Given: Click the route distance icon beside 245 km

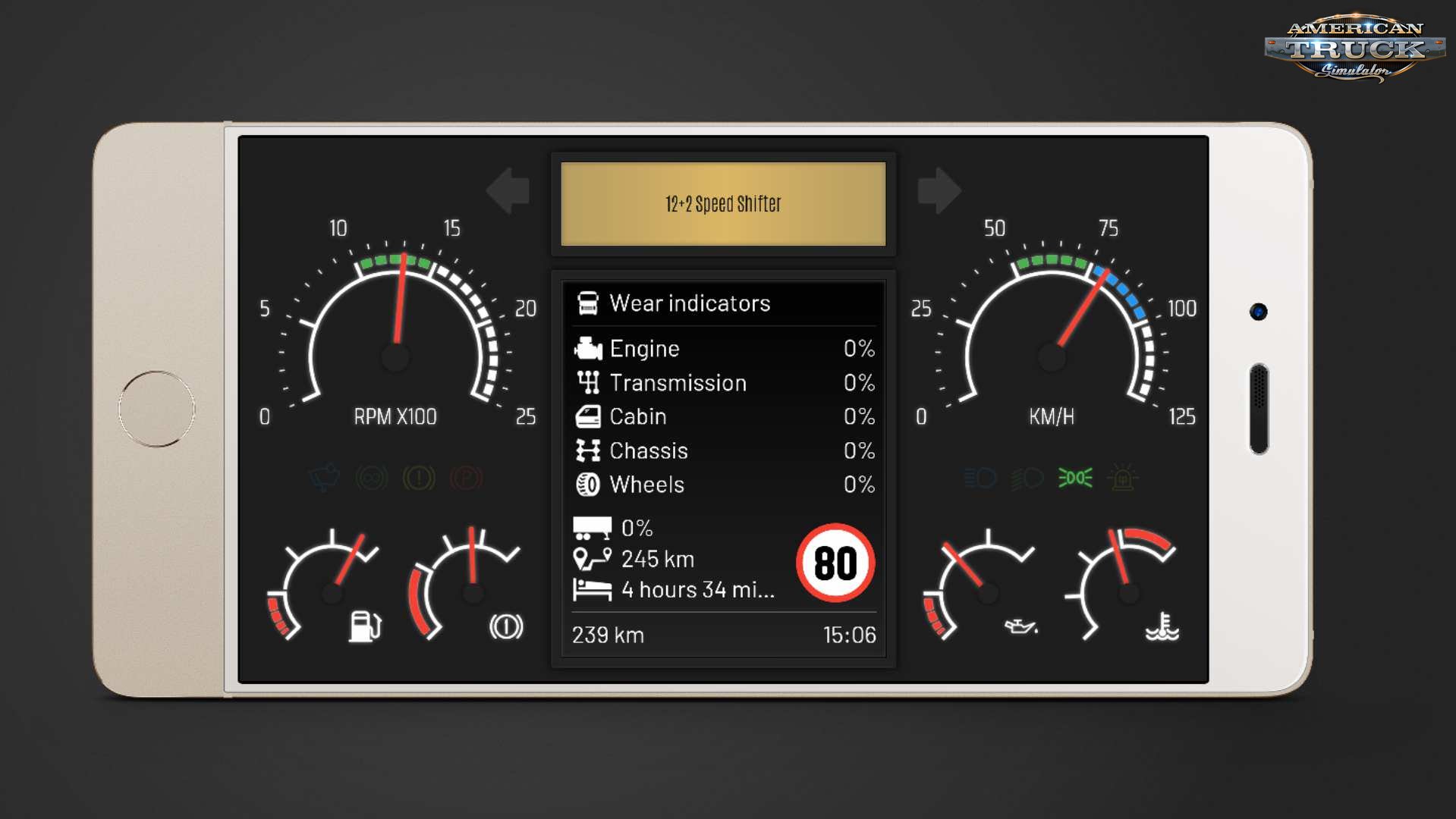Looking at the screenshot, I should tap(593, 559).
